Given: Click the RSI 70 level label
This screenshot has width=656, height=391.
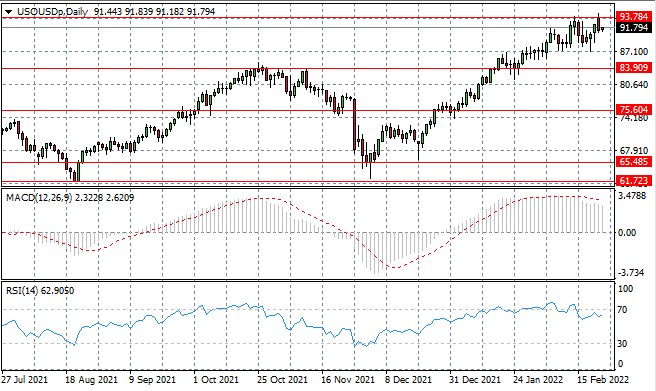Looking at the screenshot, I should (x=622, y=310).
